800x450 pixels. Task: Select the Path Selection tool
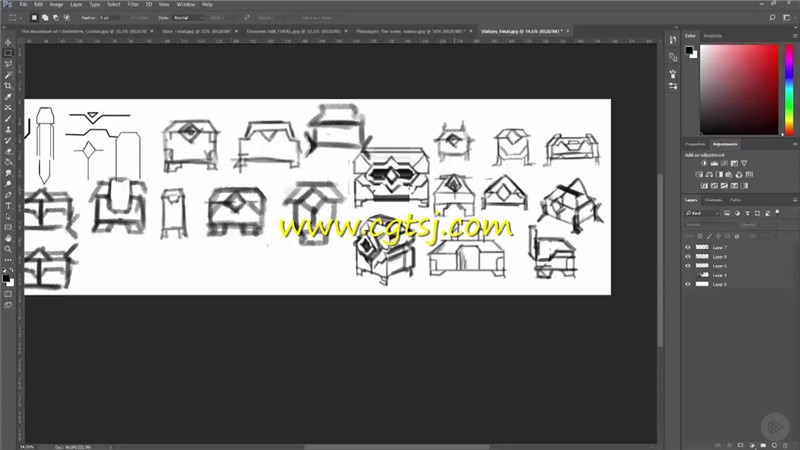tap(8, 217)
